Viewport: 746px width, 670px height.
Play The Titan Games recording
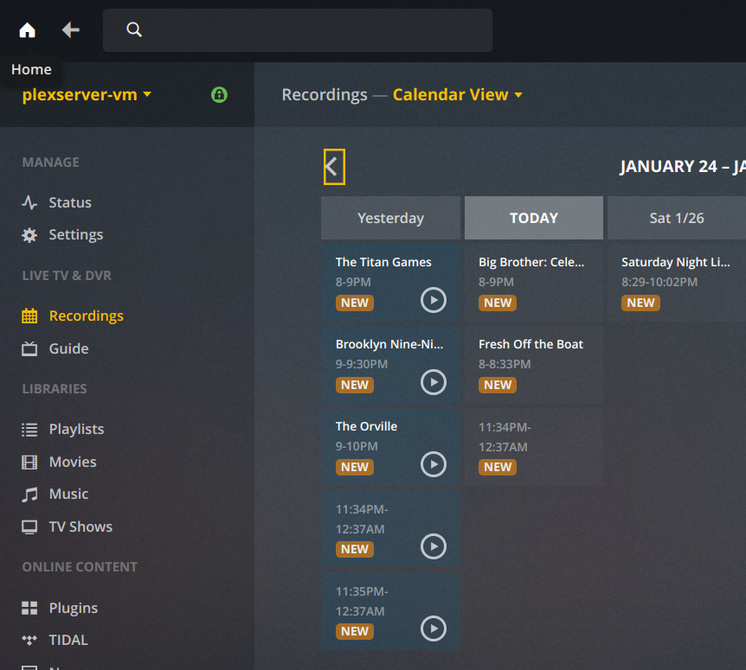[x=433, y=300]
